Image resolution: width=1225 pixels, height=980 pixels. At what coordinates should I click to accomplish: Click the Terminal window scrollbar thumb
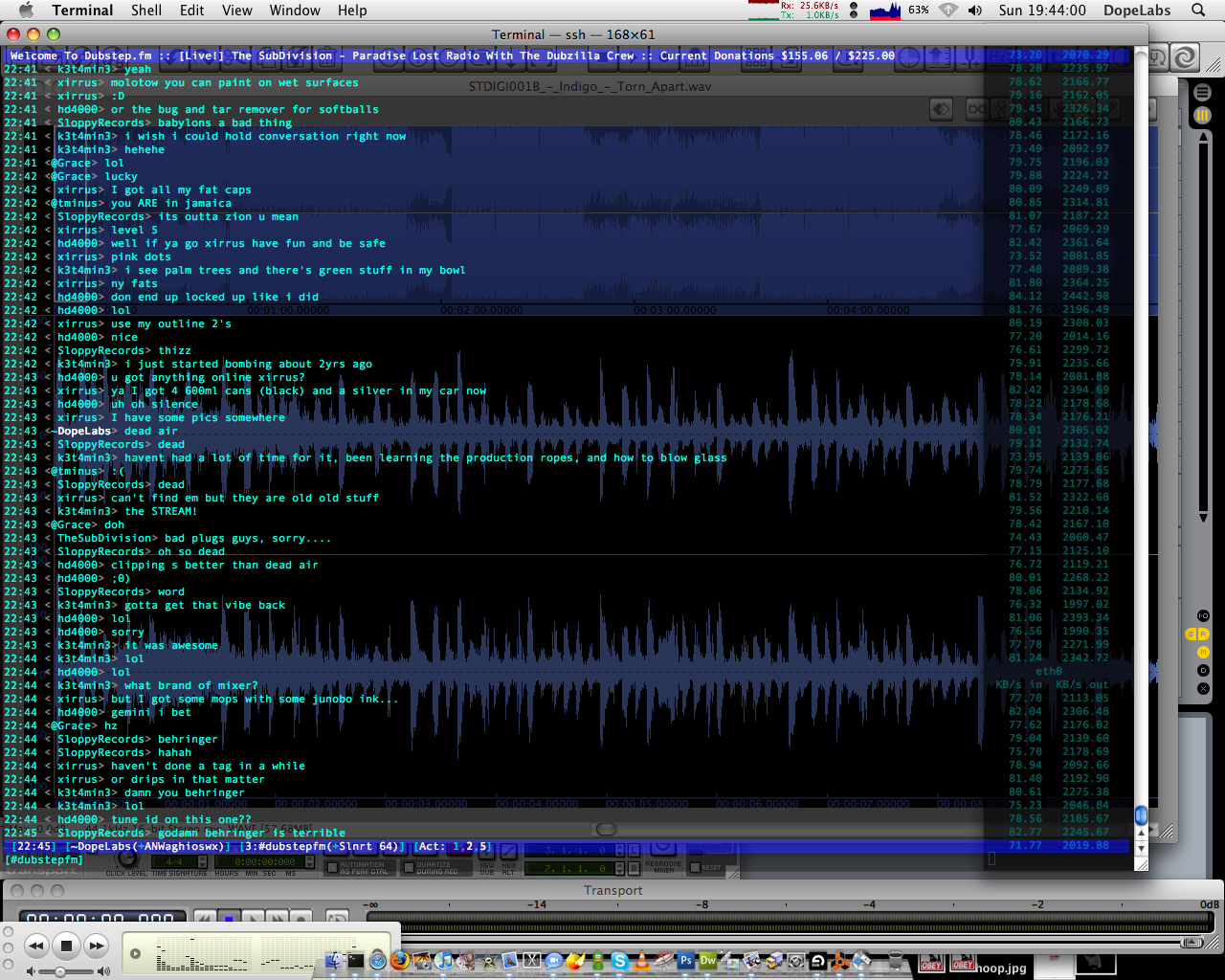1141,815
